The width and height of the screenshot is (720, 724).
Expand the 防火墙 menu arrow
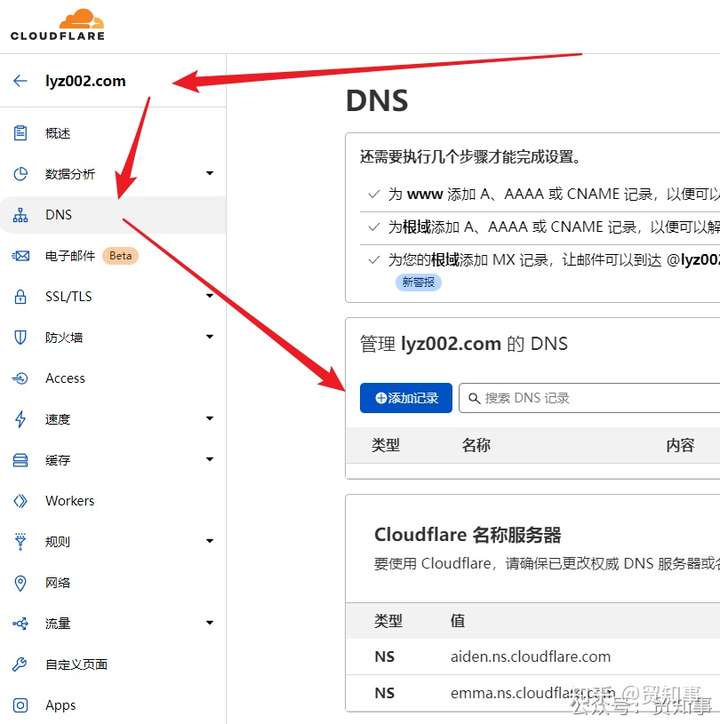point(210,337)
